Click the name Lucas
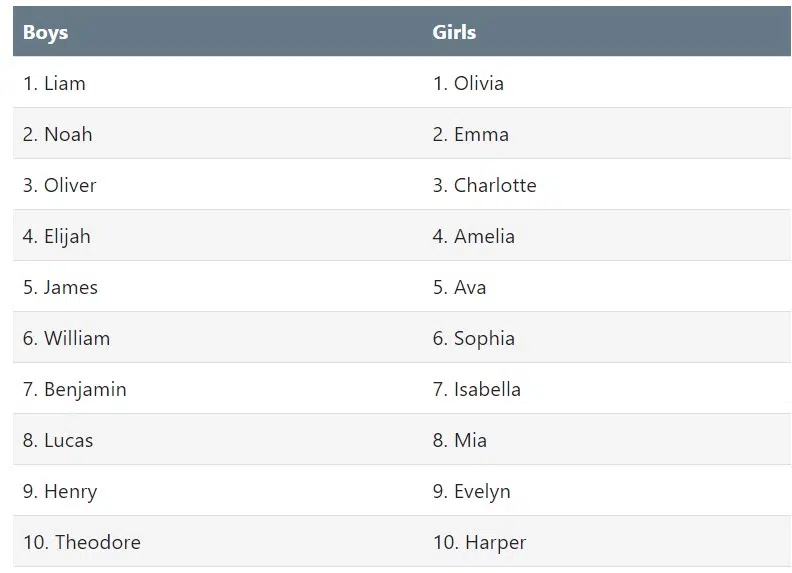This screenshot has height=573, width=792. pyautogui.click(x=68, y=440)
